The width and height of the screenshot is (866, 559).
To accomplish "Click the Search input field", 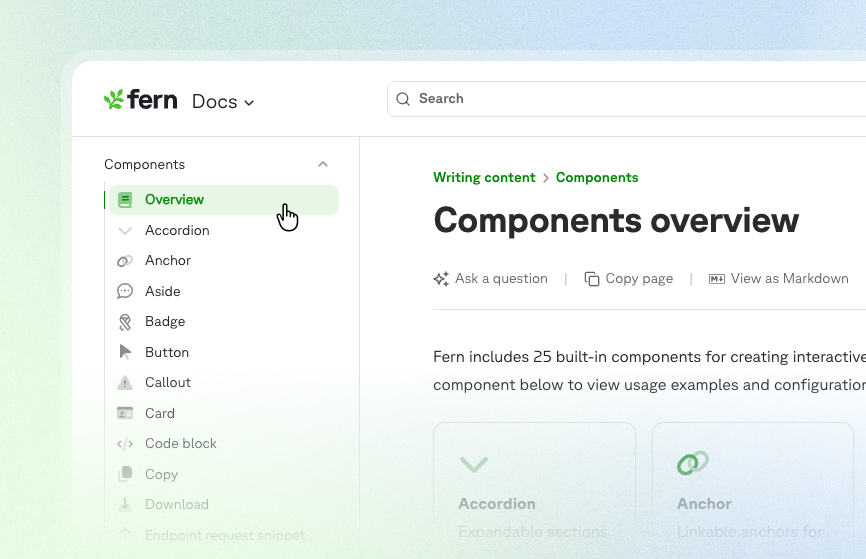I will [626, 99].
